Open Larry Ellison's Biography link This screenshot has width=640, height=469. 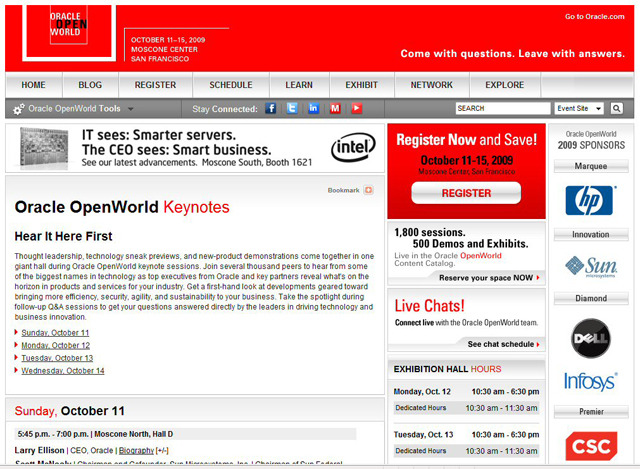click(x=136, y=451)
